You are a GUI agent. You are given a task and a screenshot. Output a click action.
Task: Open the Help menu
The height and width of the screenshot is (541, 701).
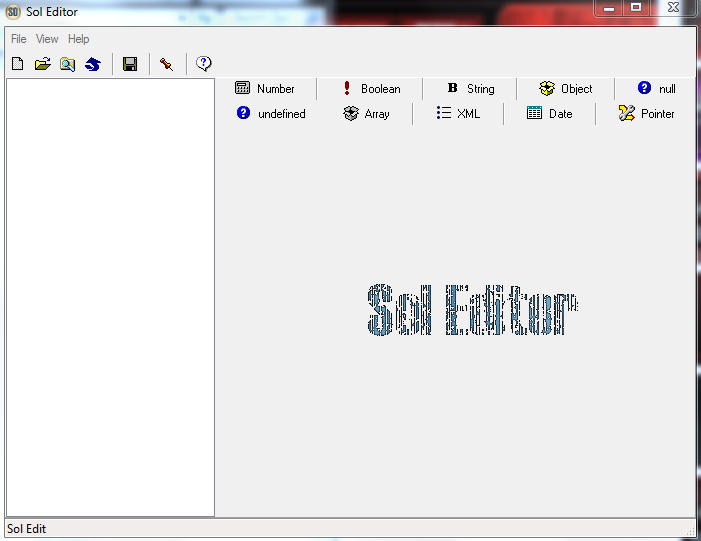pyautogui.click(x=79, y=39)
